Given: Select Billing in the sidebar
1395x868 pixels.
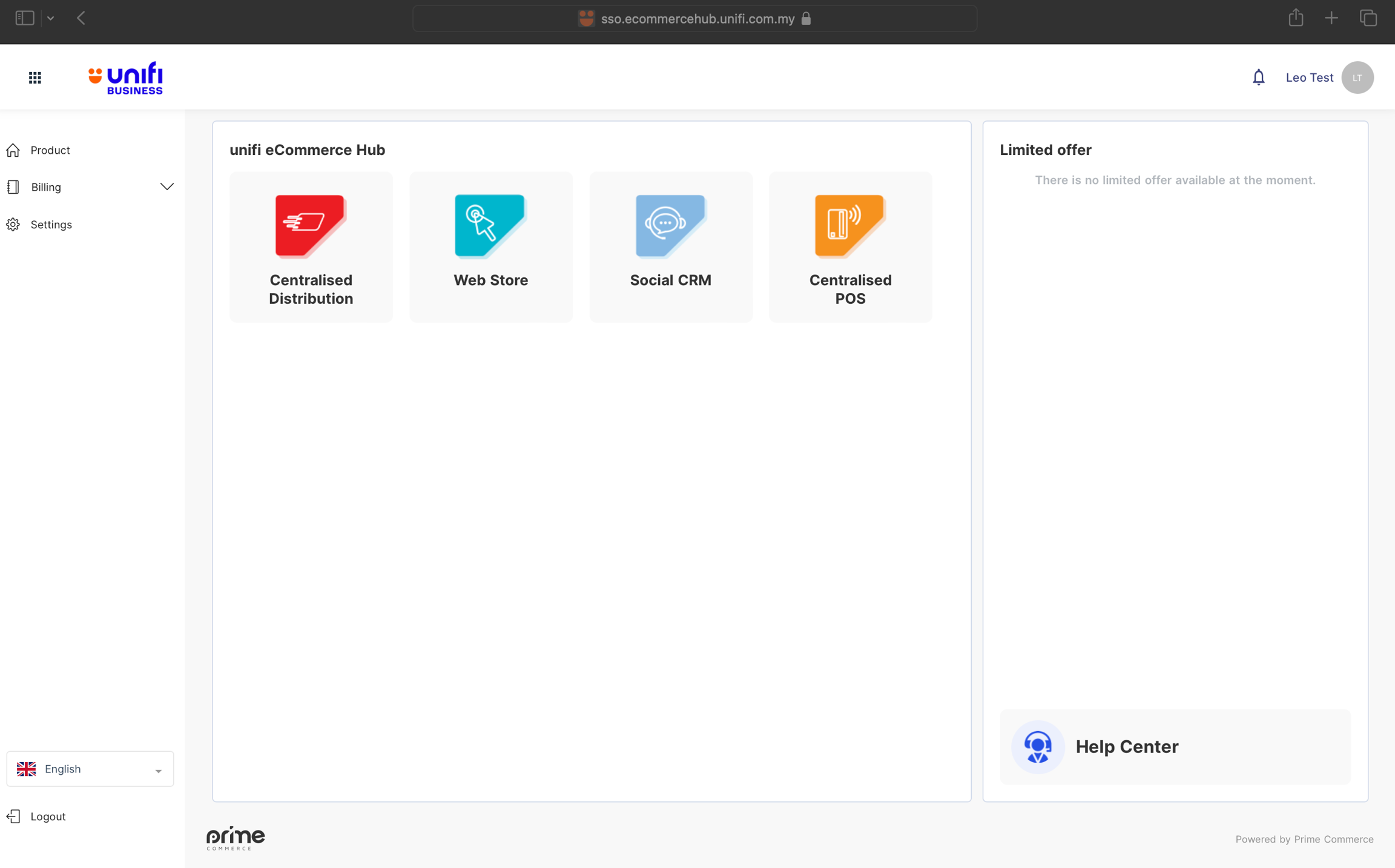Looking at the screenshot, I should tap(46, 187).
